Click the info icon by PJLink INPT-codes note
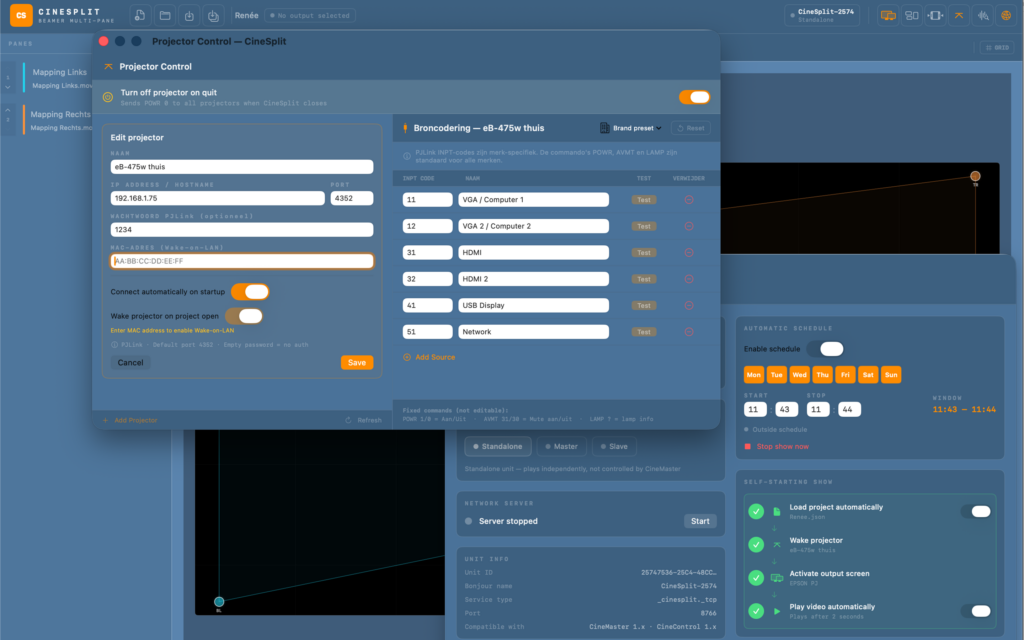 [407, 156]
